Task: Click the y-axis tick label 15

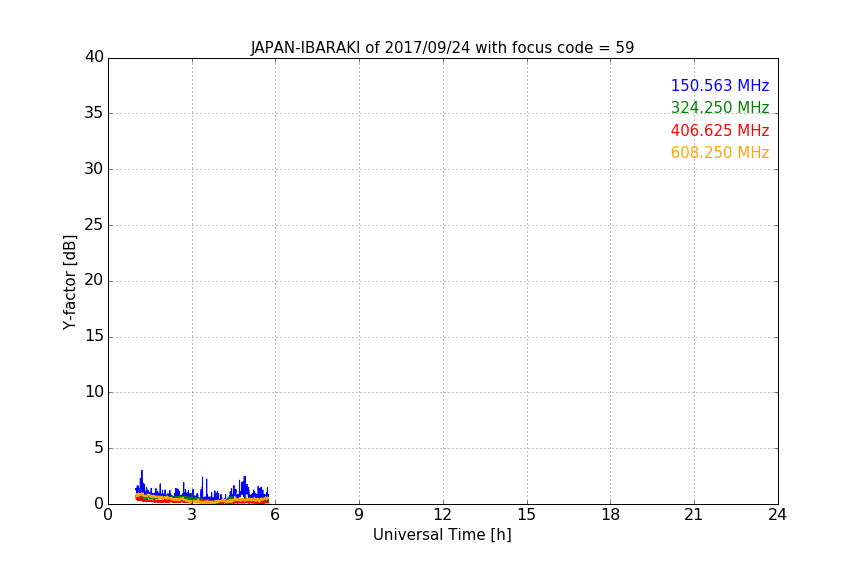Action: pyautogui.click(x=94, y=336)
